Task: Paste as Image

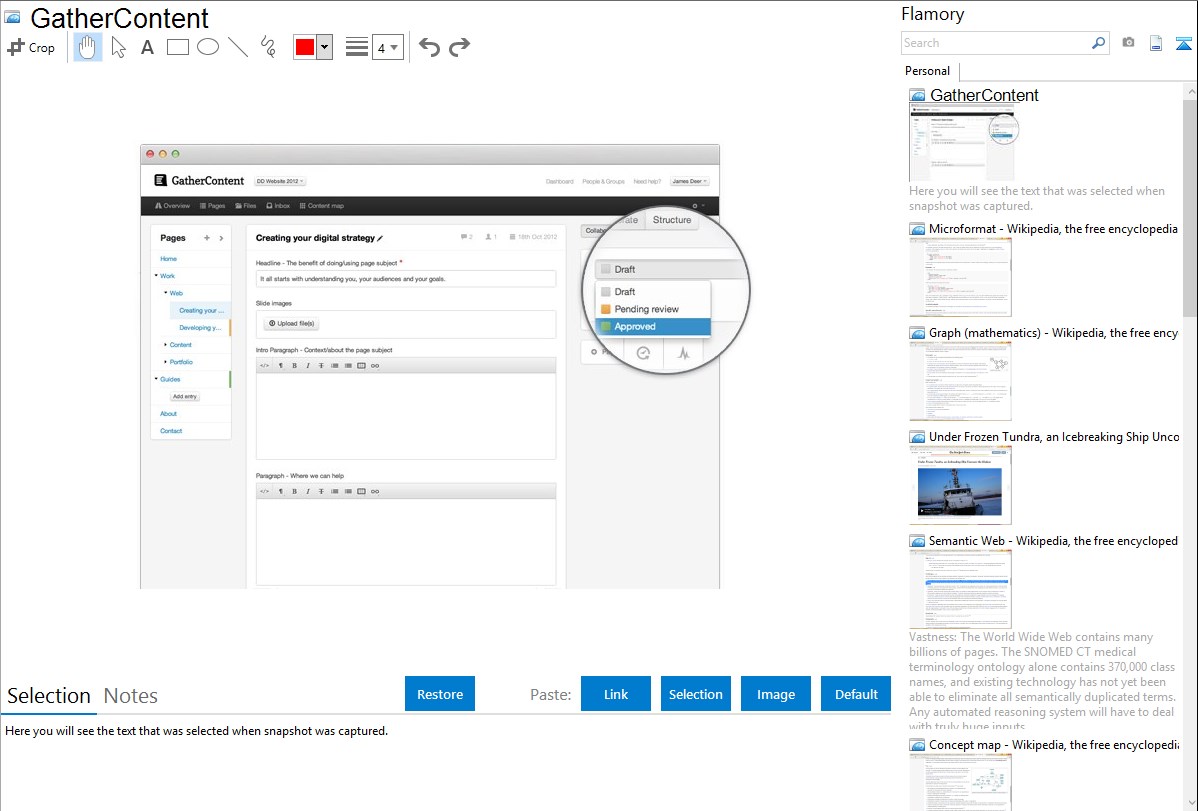Action: click(775, 694)
